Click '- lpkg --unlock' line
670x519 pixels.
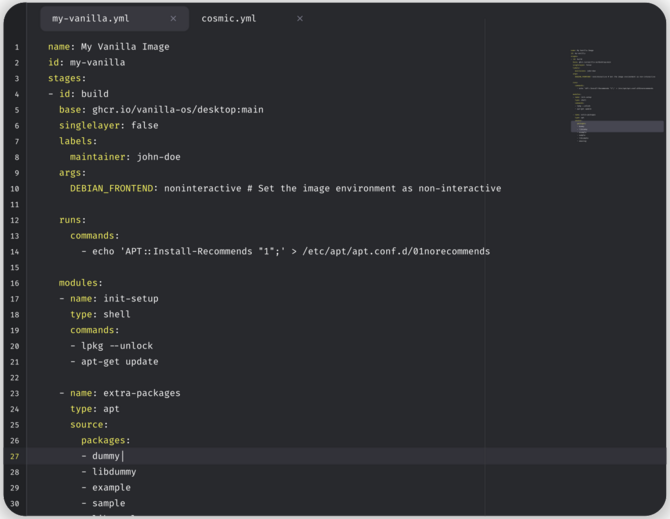coord(112,346)
